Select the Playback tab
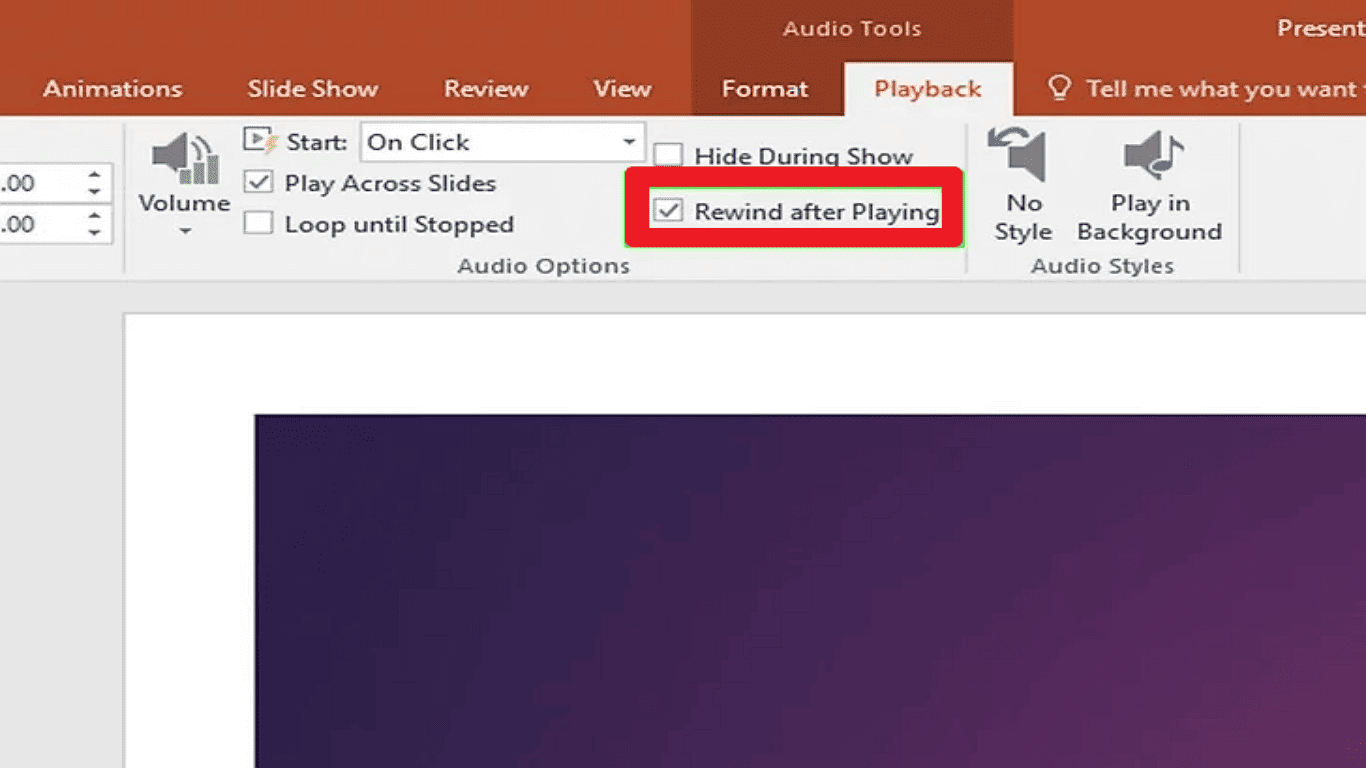 [928, 89]
